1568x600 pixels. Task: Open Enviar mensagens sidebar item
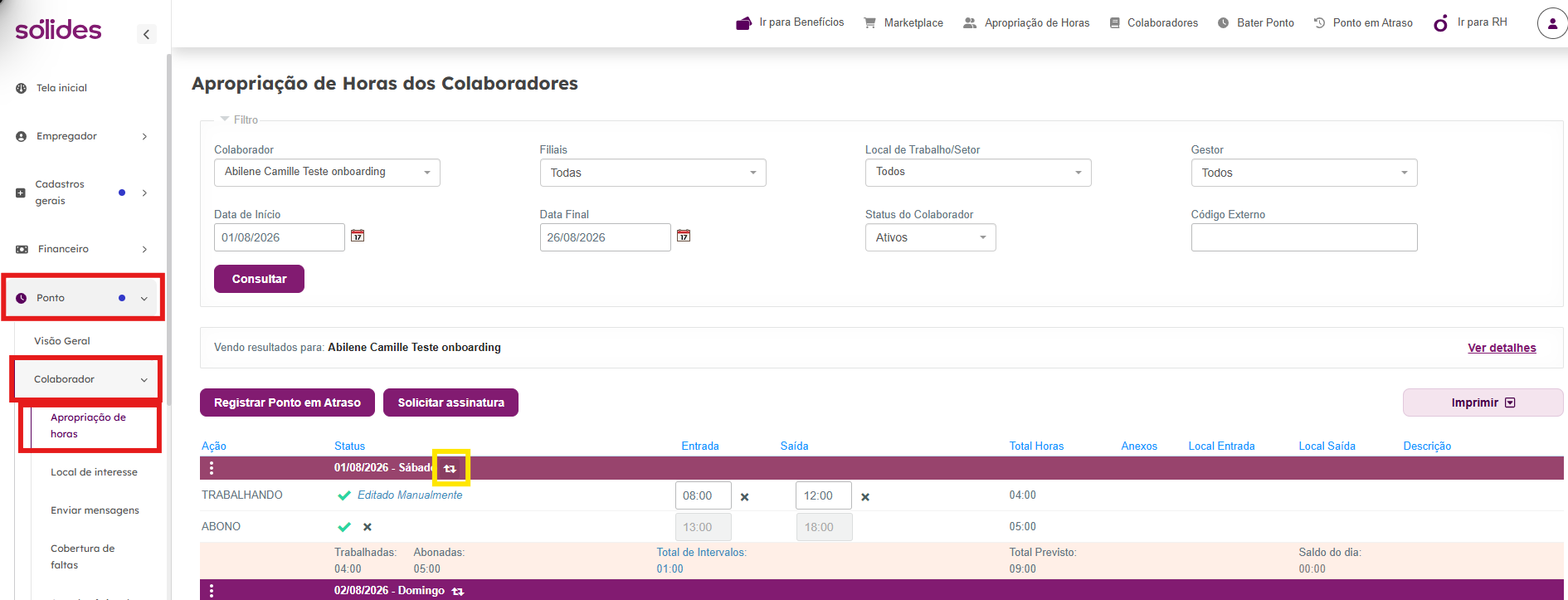pos(95,510)
